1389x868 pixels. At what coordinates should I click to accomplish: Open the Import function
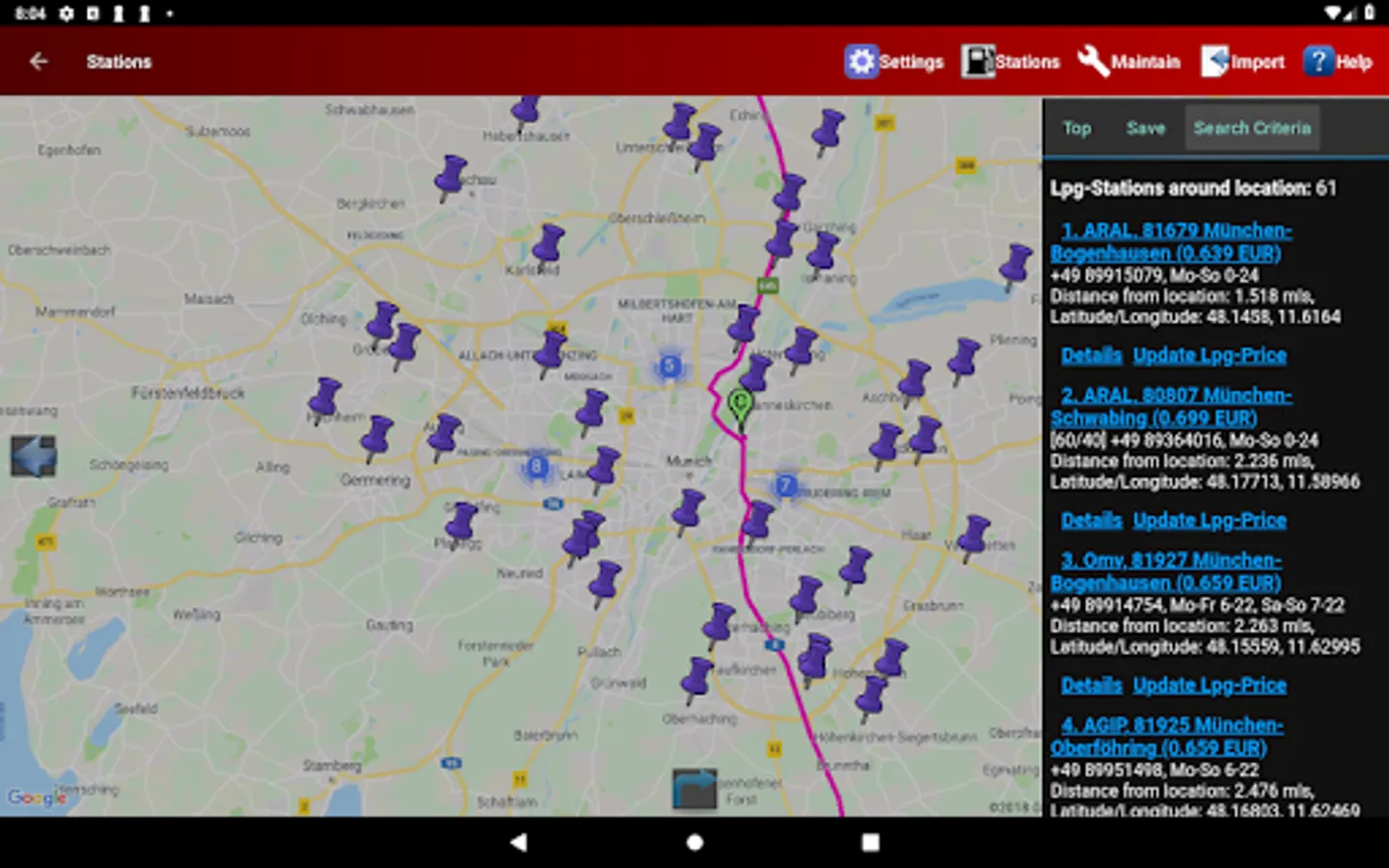pyautogui.click(x=1242, y=62)
